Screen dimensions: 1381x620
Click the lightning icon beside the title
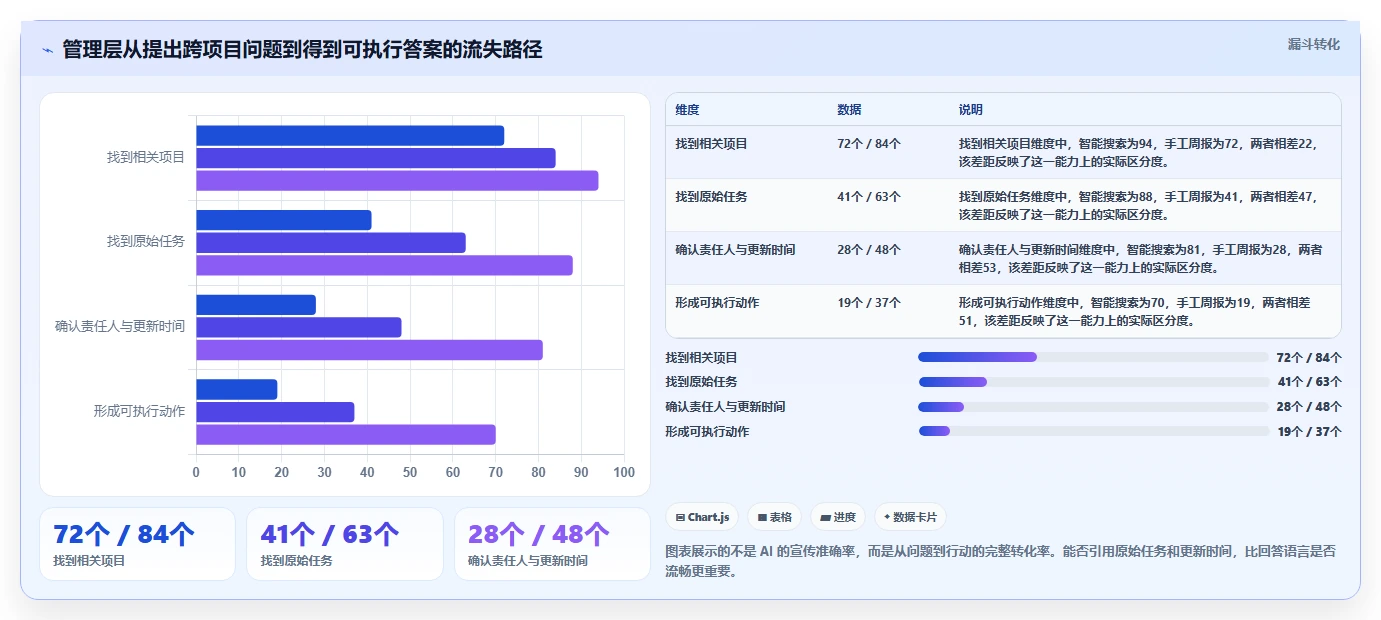(48, 50)
